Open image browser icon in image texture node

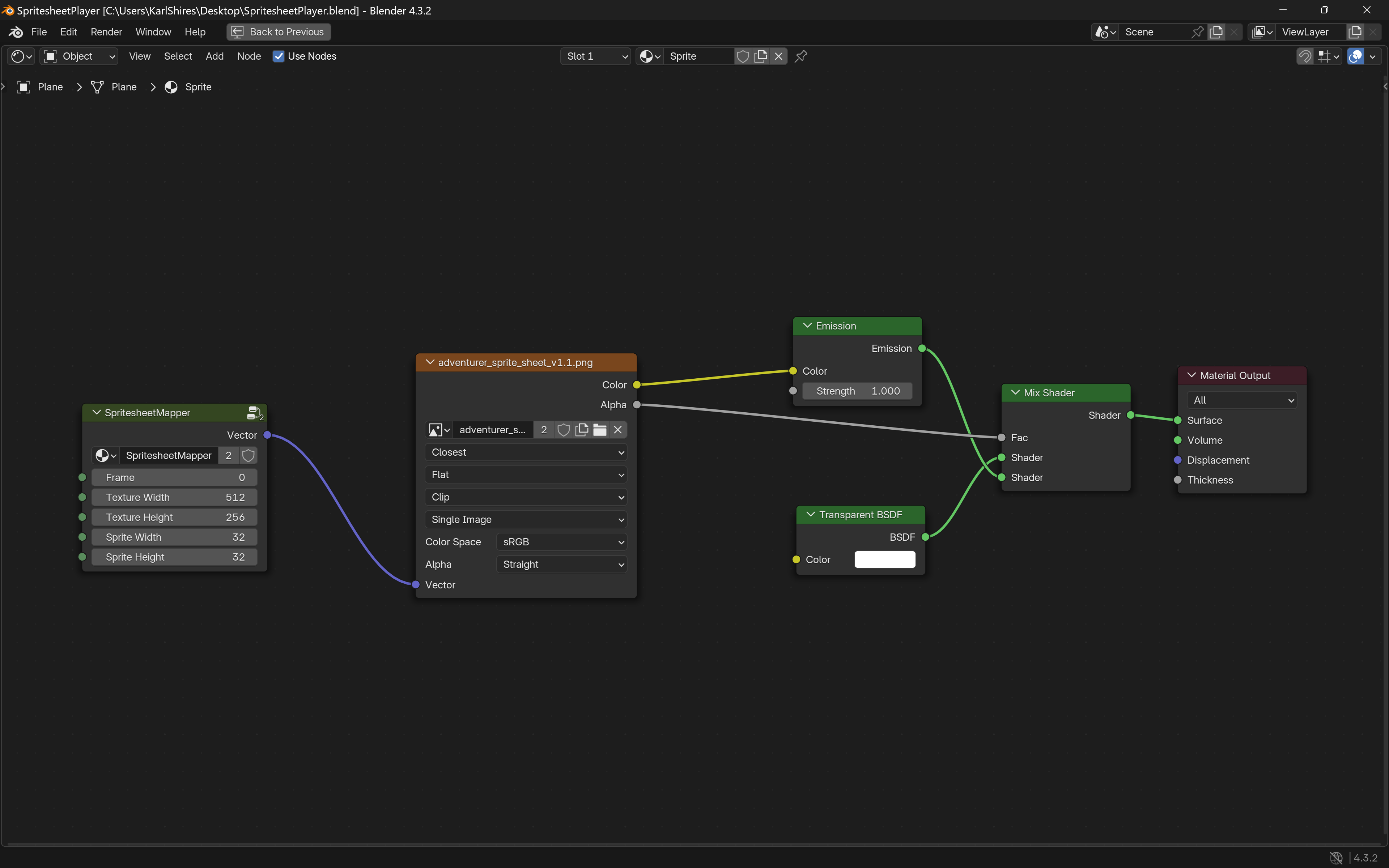point(439,430)
